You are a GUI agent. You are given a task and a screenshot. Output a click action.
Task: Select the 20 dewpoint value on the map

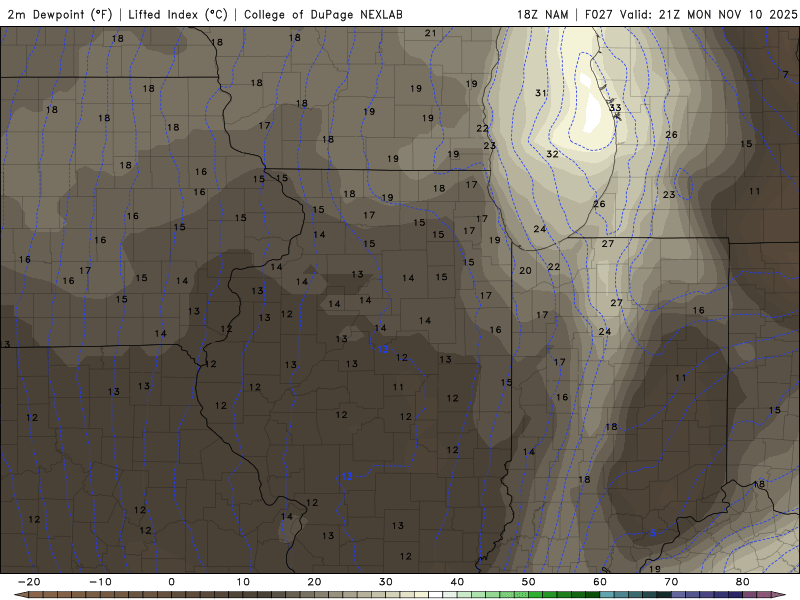click(526, 271)
